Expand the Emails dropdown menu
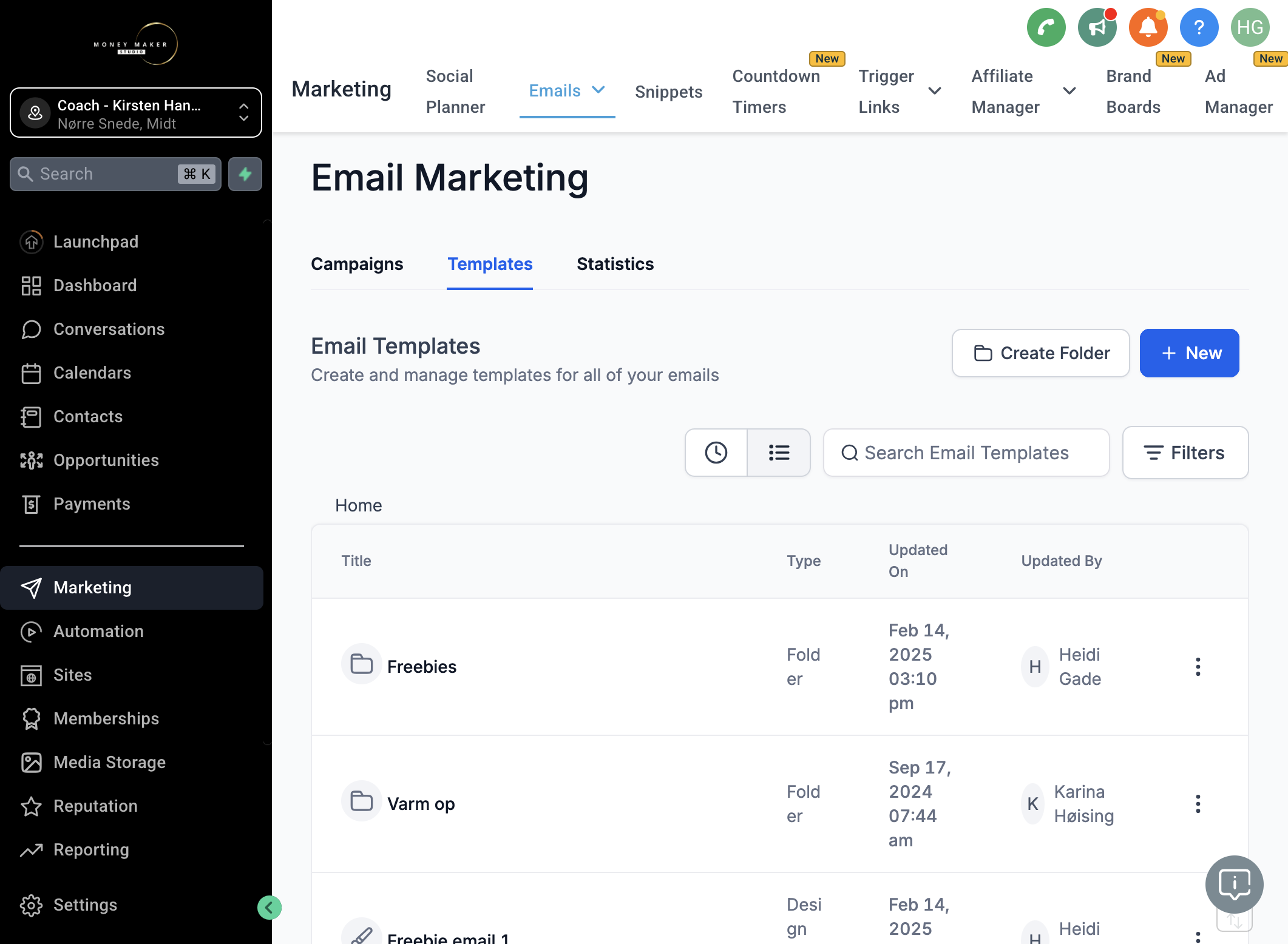 click(567, 90)
